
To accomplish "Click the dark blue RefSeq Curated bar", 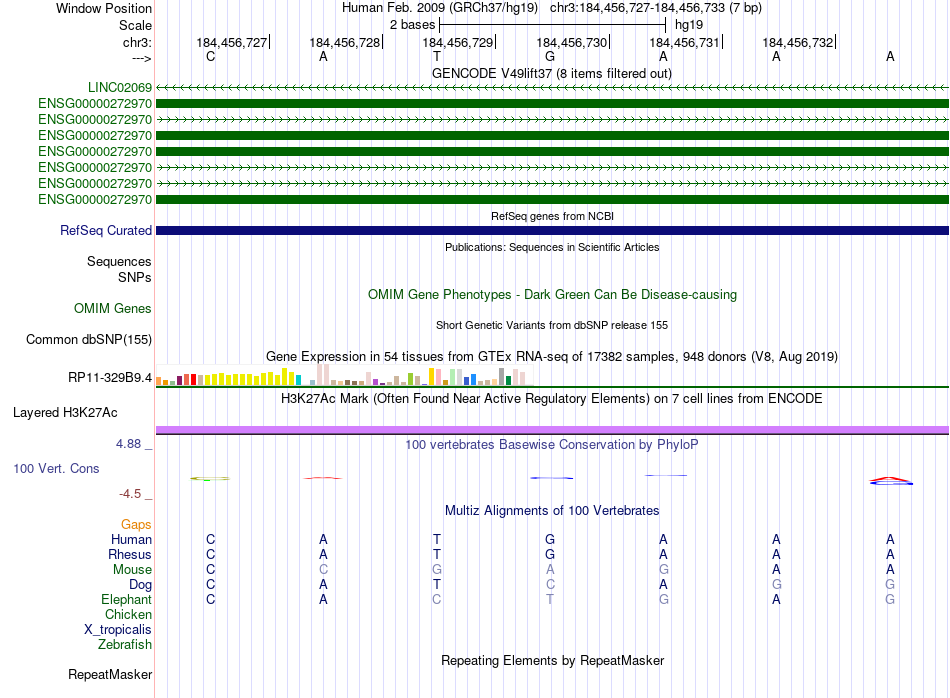I will [x=553, y=230].
